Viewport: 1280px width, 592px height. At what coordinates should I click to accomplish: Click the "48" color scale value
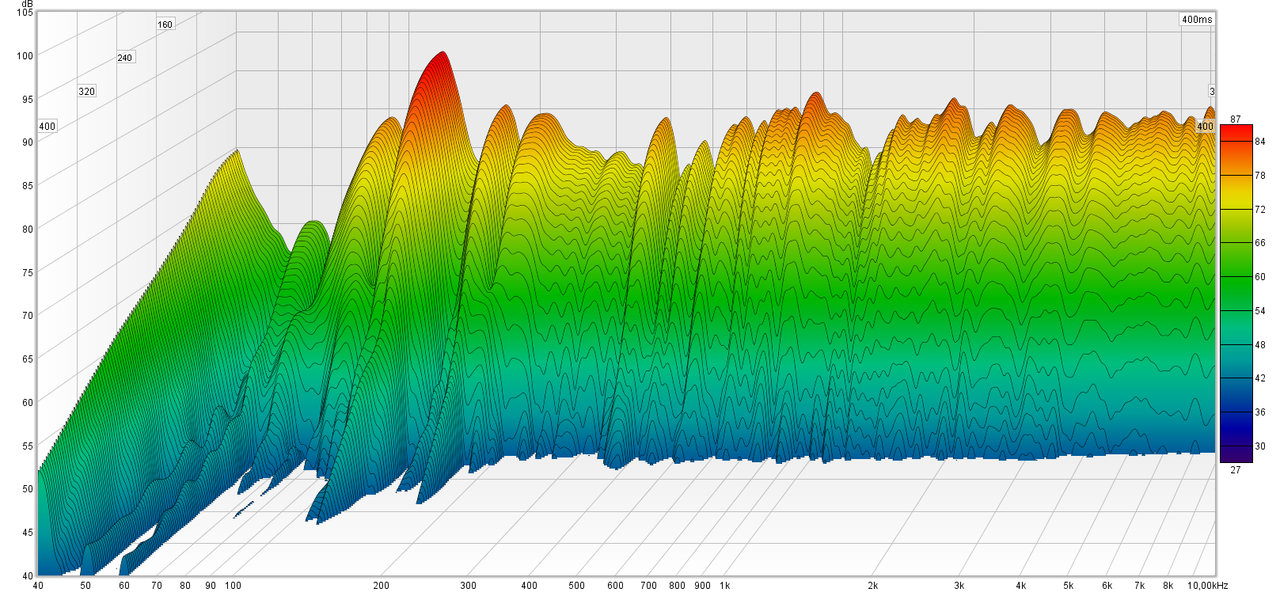tap(1260, 345)
